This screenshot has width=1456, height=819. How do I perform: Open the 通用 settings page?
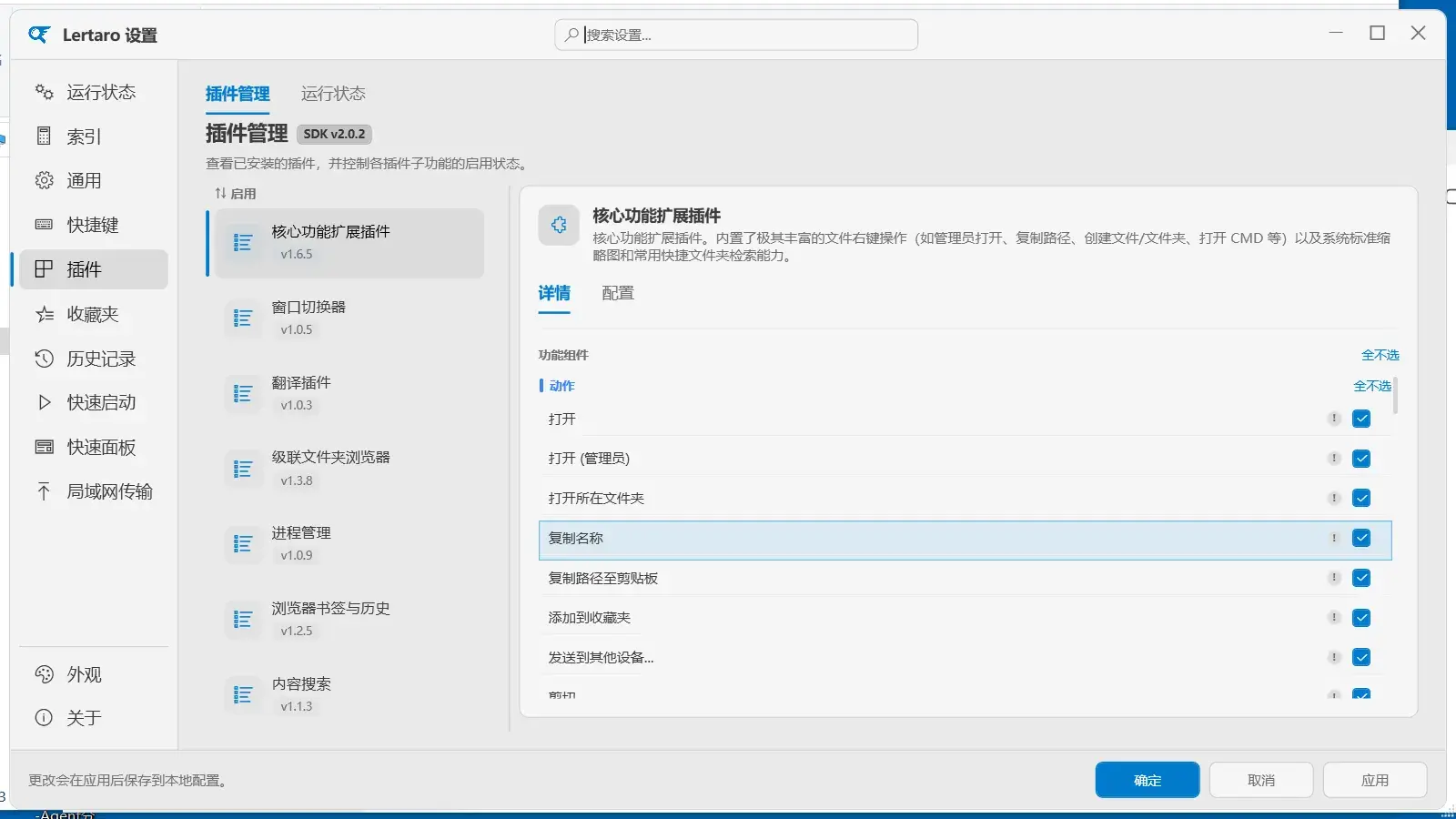coord(94,180)
